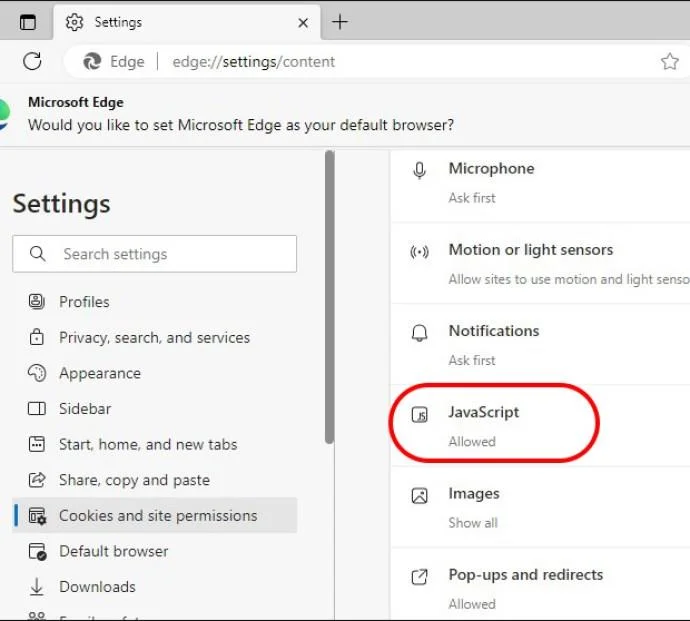Click the Images picture icon
The width and height of the screenshot is (690, 621).
coord(419,496)
